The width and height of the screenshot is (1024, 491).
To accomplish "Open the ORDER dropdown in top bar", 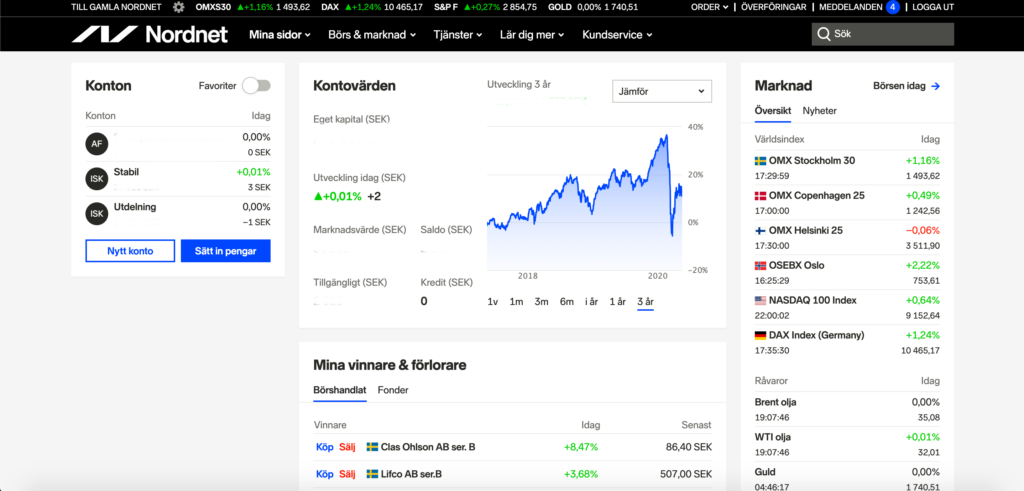I will pos(709,7).
